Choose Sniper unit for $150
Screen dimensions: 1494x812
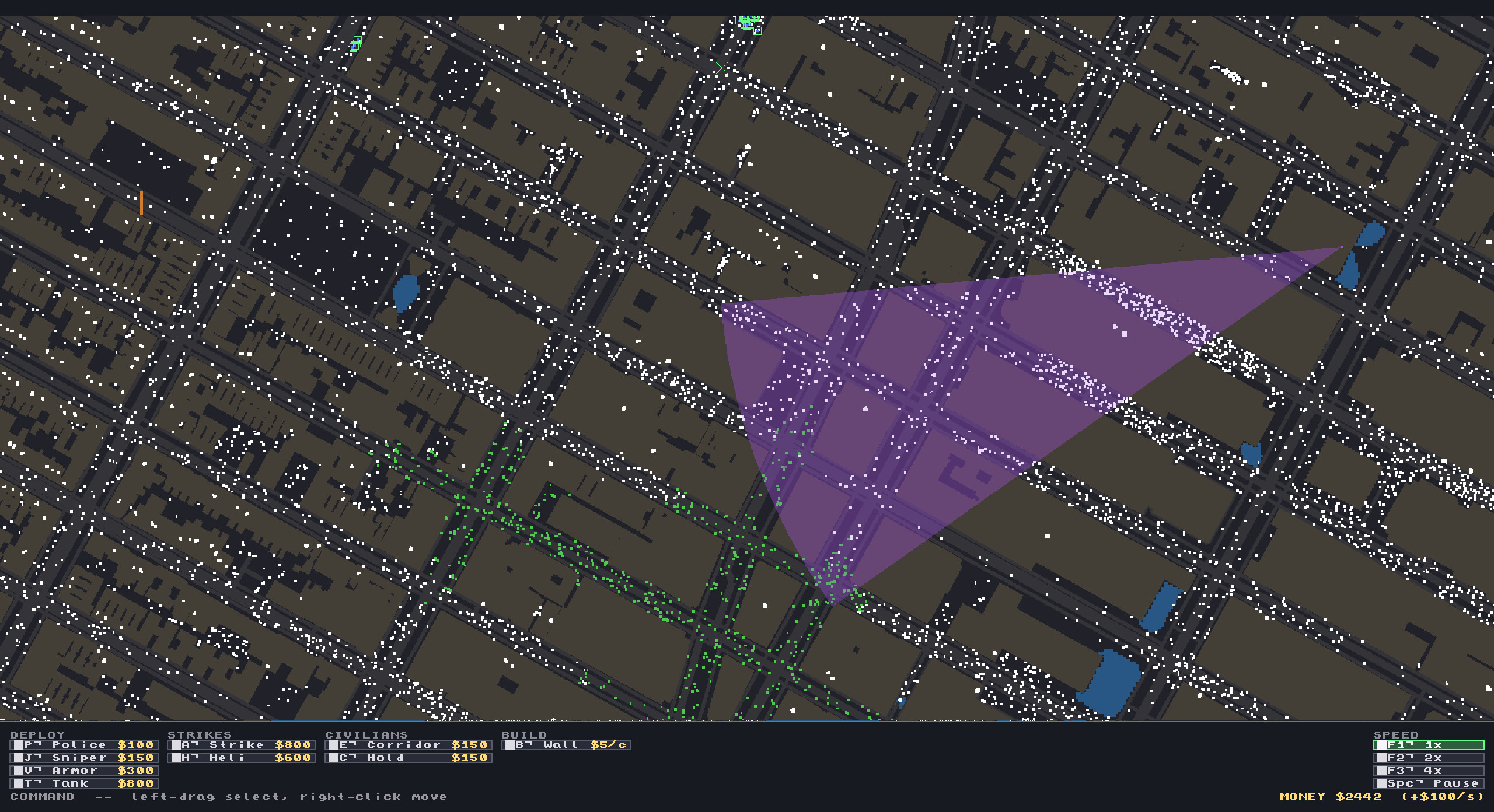[84, 758]
